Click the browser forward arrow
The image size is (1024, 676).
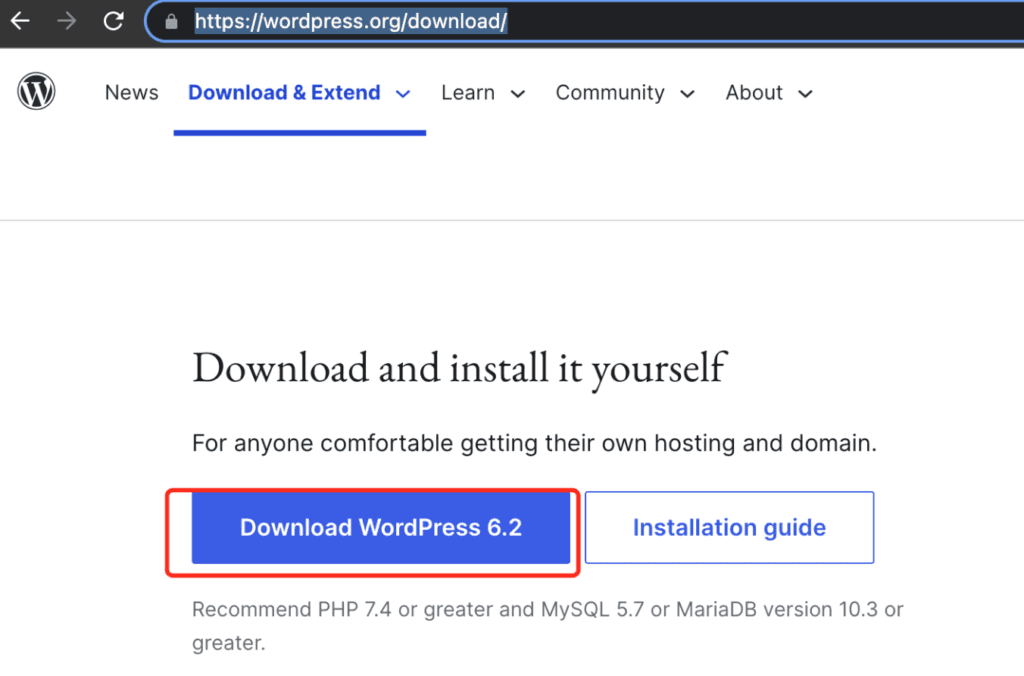point(66,22)
